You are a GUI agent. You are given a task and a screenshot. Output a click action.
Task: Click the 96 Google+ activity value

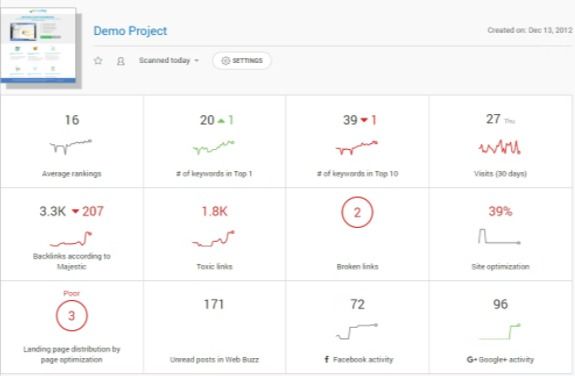(x=501, y=304)
